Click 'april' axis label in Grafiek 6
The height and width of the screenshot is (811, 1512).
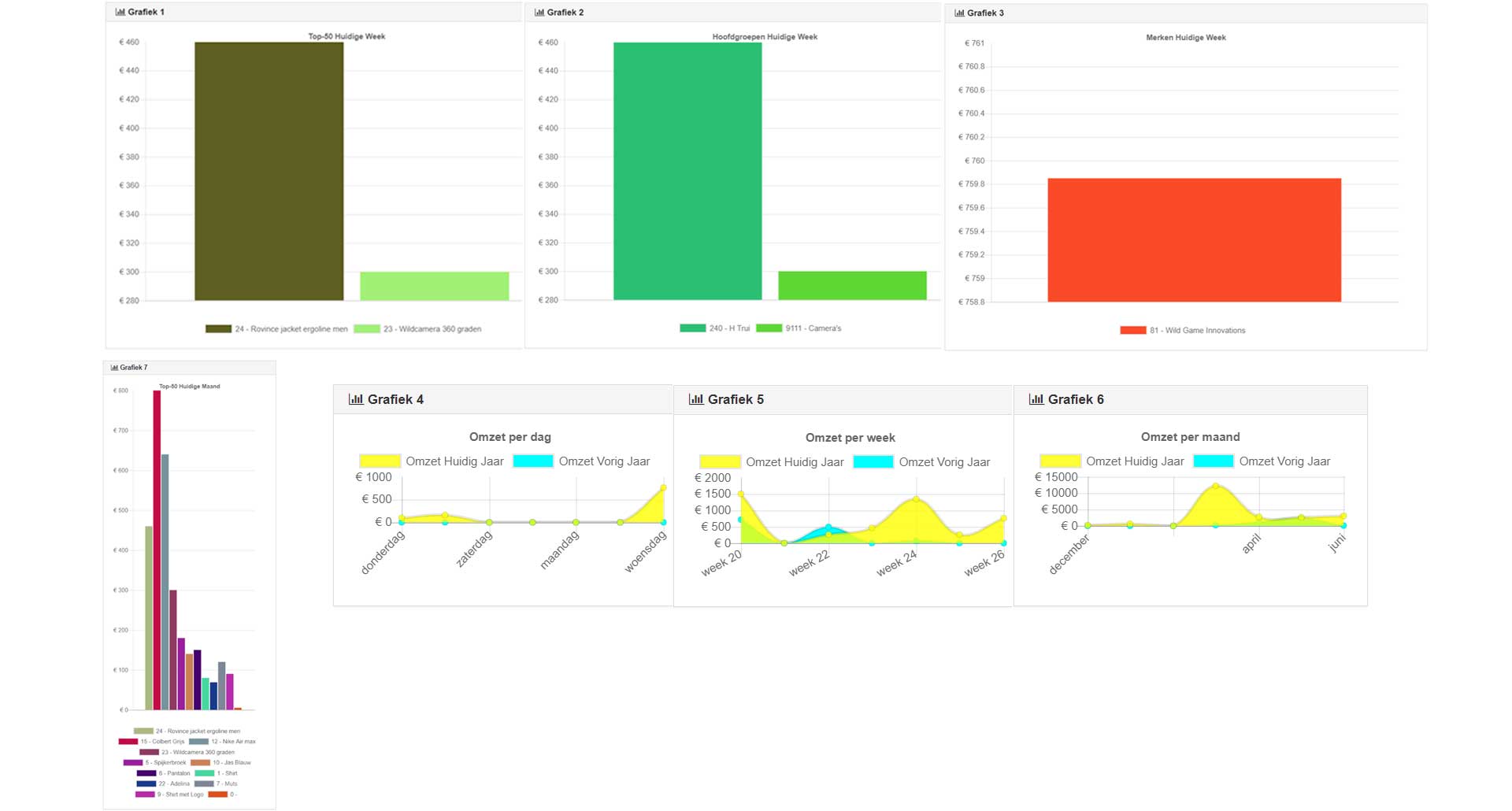pyautogui.click(x=1251, y=543)
